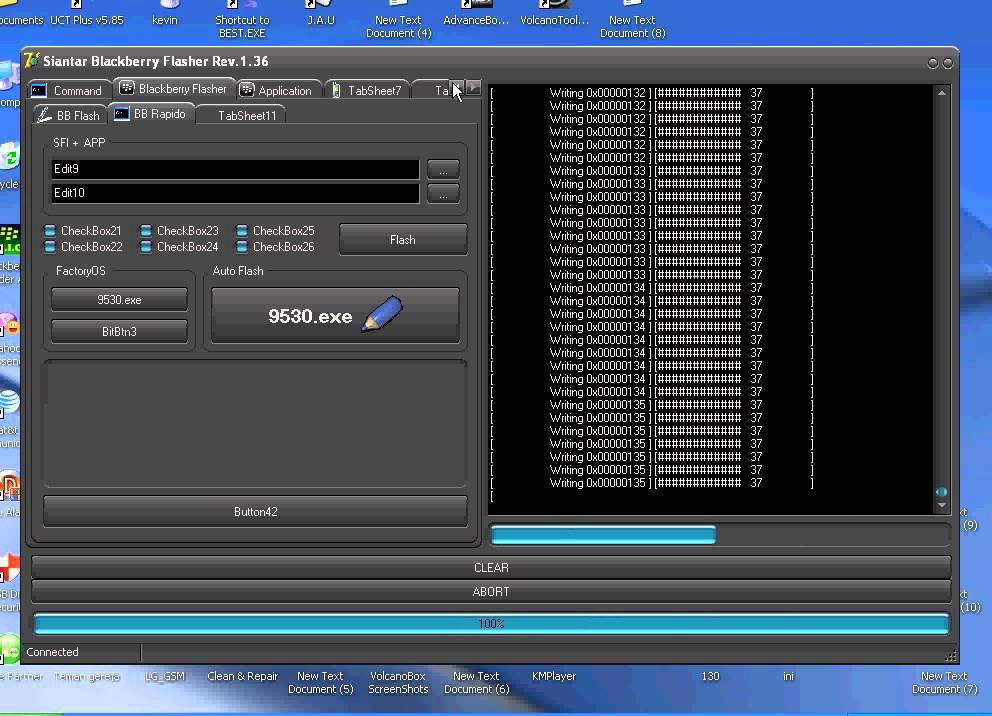Screen dimensions: 992x716
Task: Toggle CheckBox21
Action: point(83,230)
